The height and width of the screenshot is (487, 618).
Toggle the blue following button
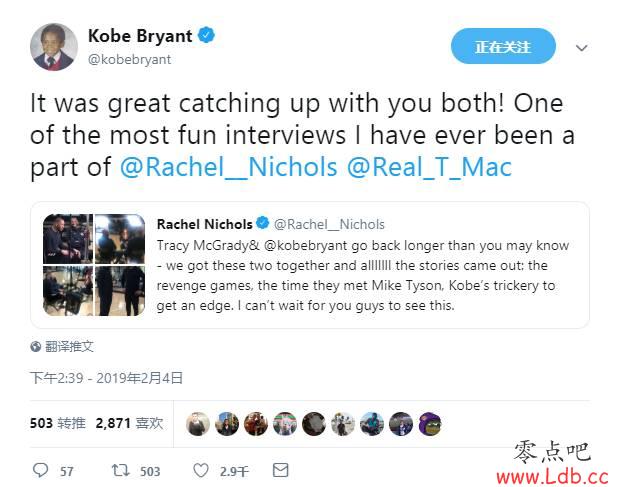pos(503,46)
